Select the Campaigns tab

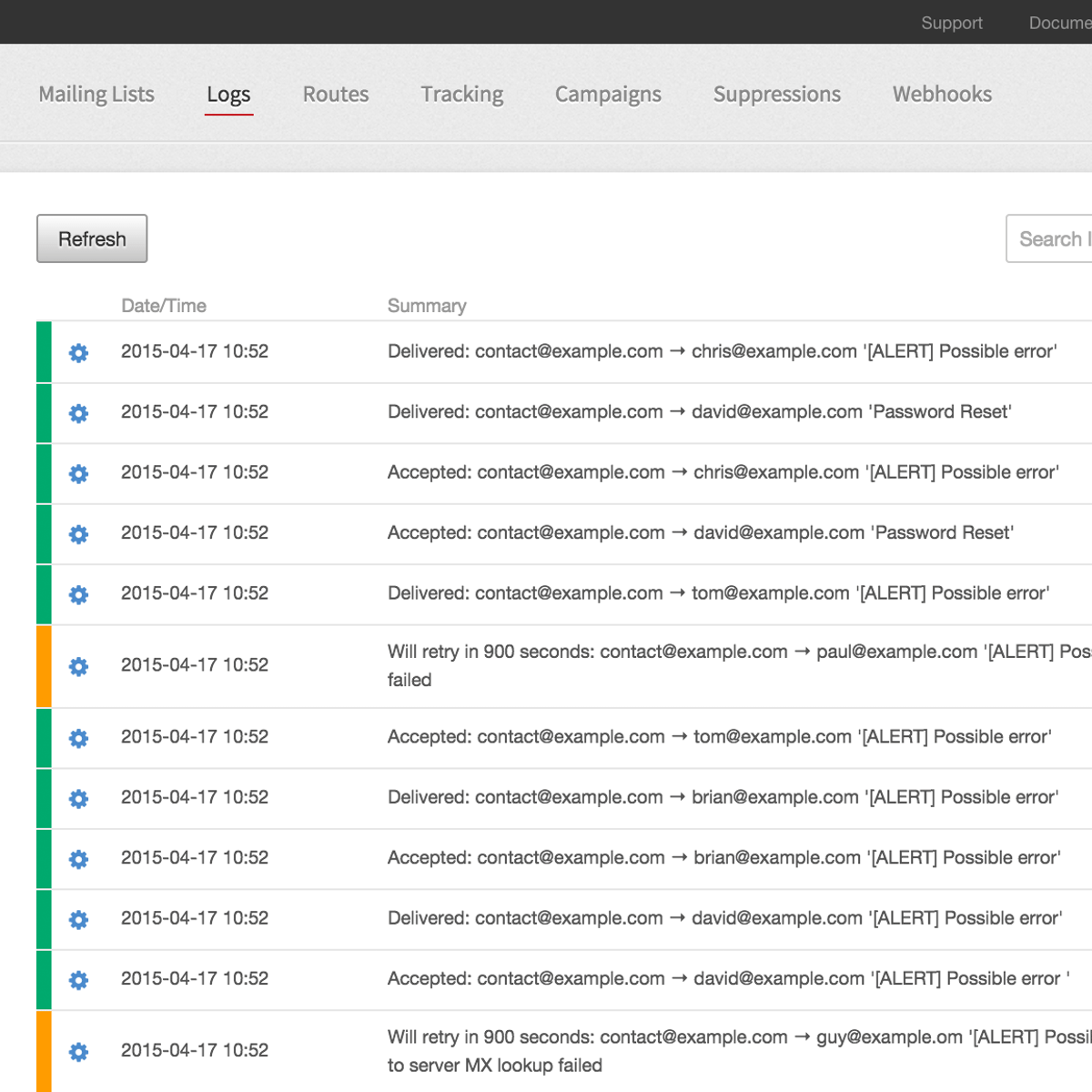608,95
